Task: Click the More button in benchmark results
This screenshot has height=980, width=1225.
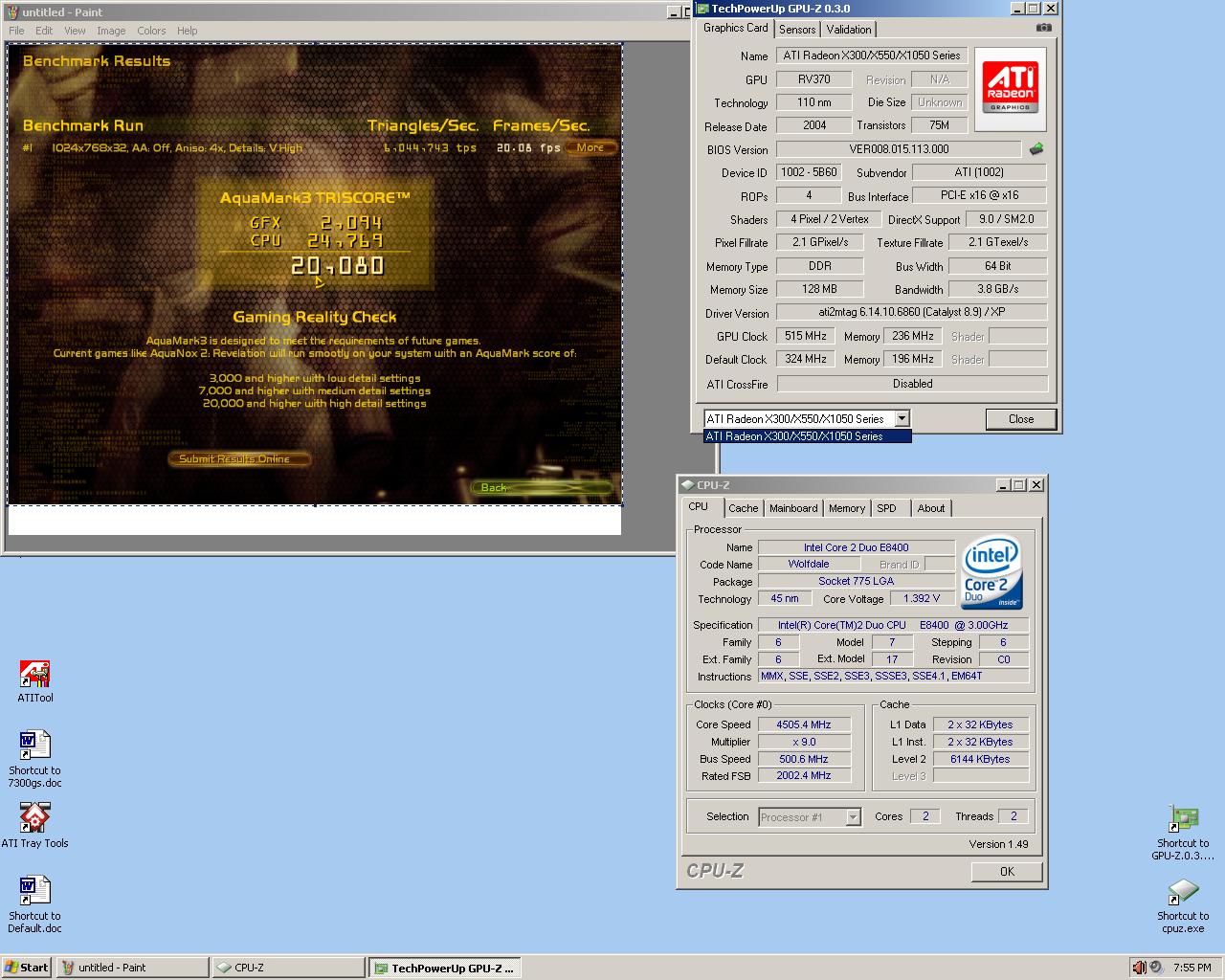Action: [590, 147]
